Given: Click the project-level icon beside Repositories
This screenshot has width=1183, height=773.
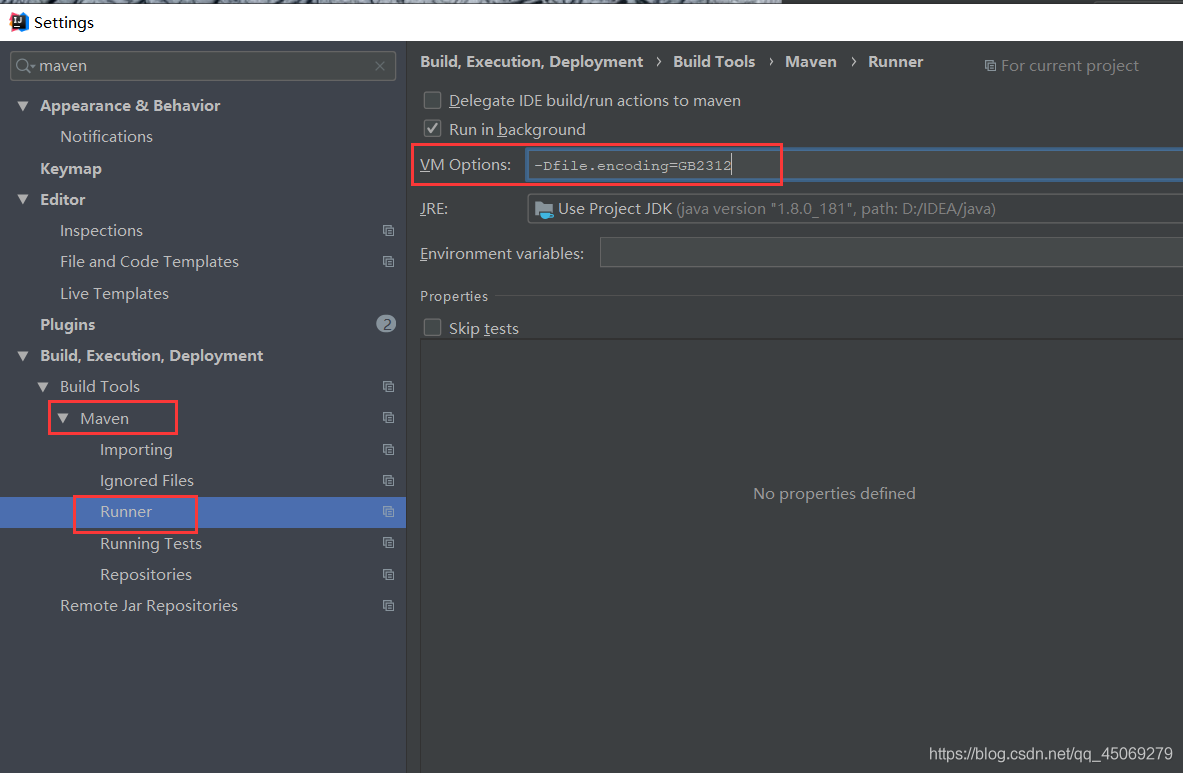Looking at the screenshot, I should (389, 575).
